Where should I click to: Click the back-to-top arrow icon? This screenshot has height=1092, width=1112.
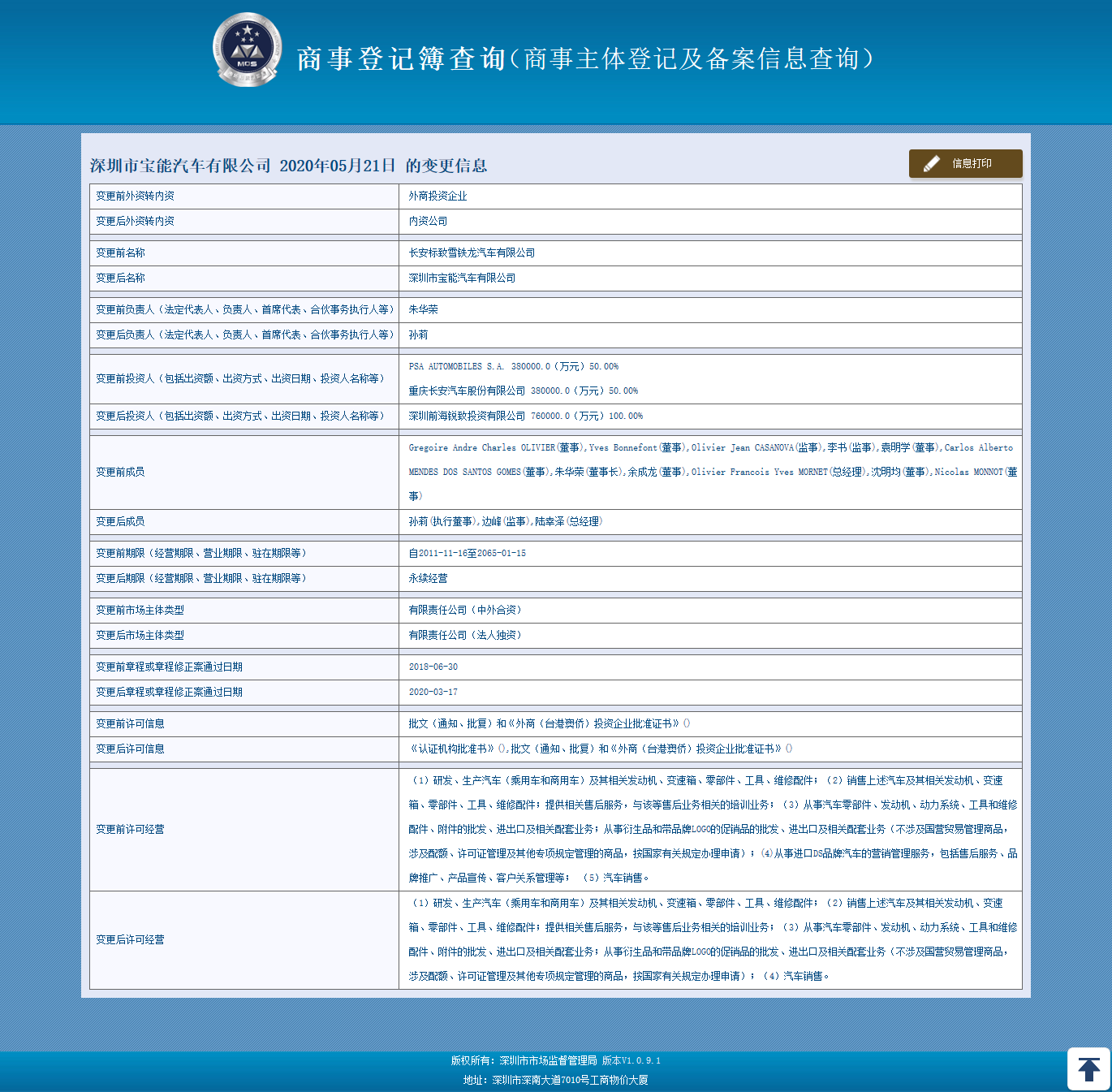point(1088,1069)
